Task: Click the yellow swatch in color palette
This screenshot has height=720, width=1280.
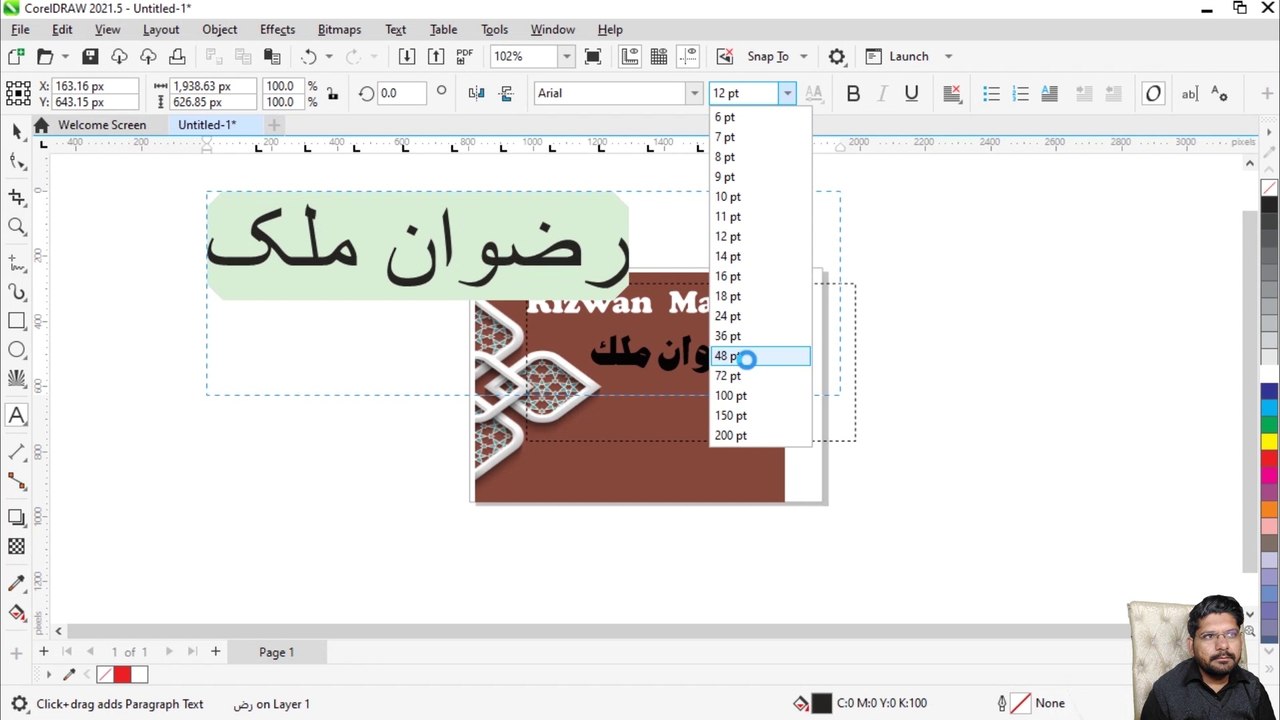Action: tap(1269, 441)
